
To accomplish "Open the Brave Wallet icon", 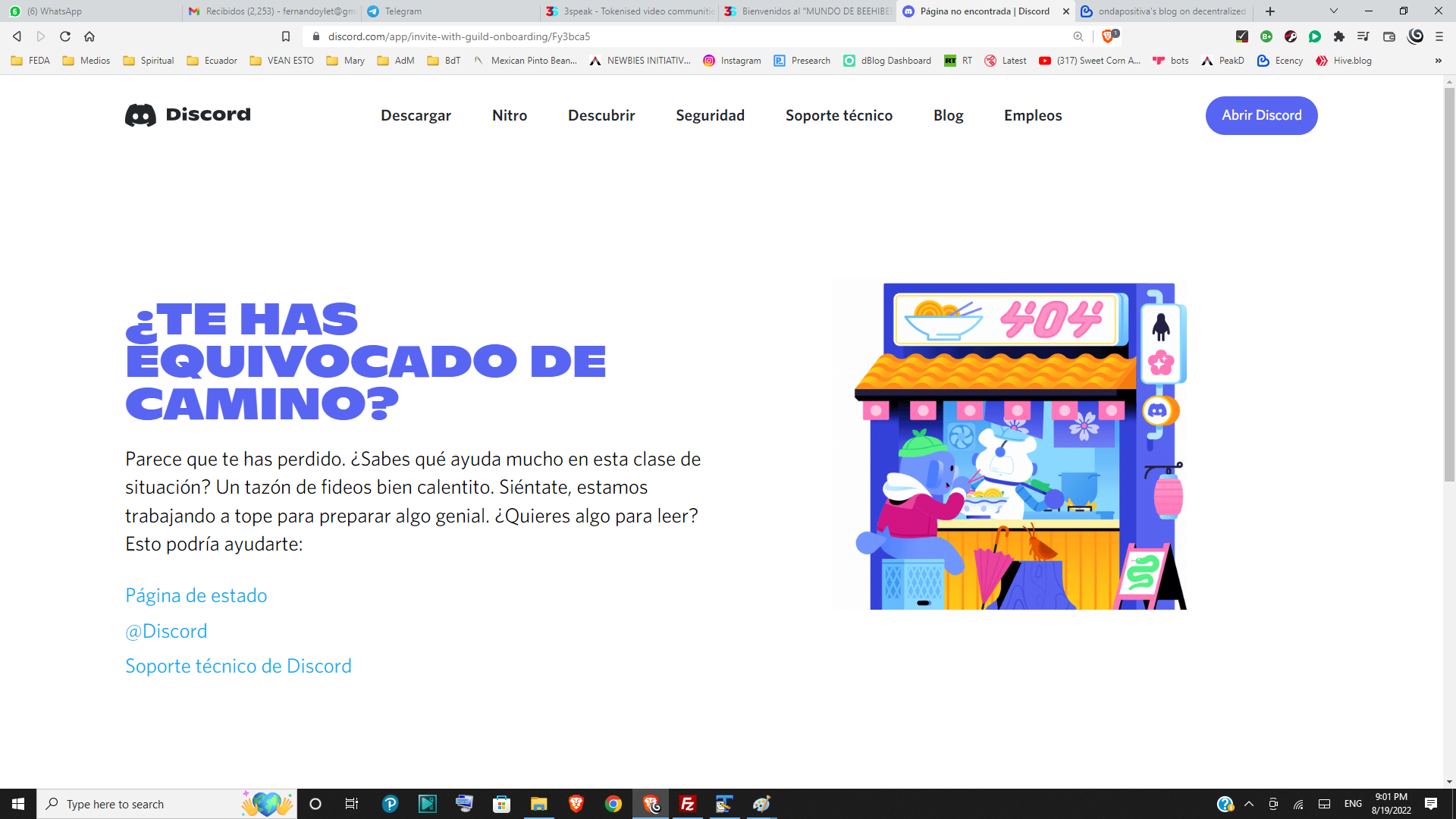I will [x=1389, y=36].
